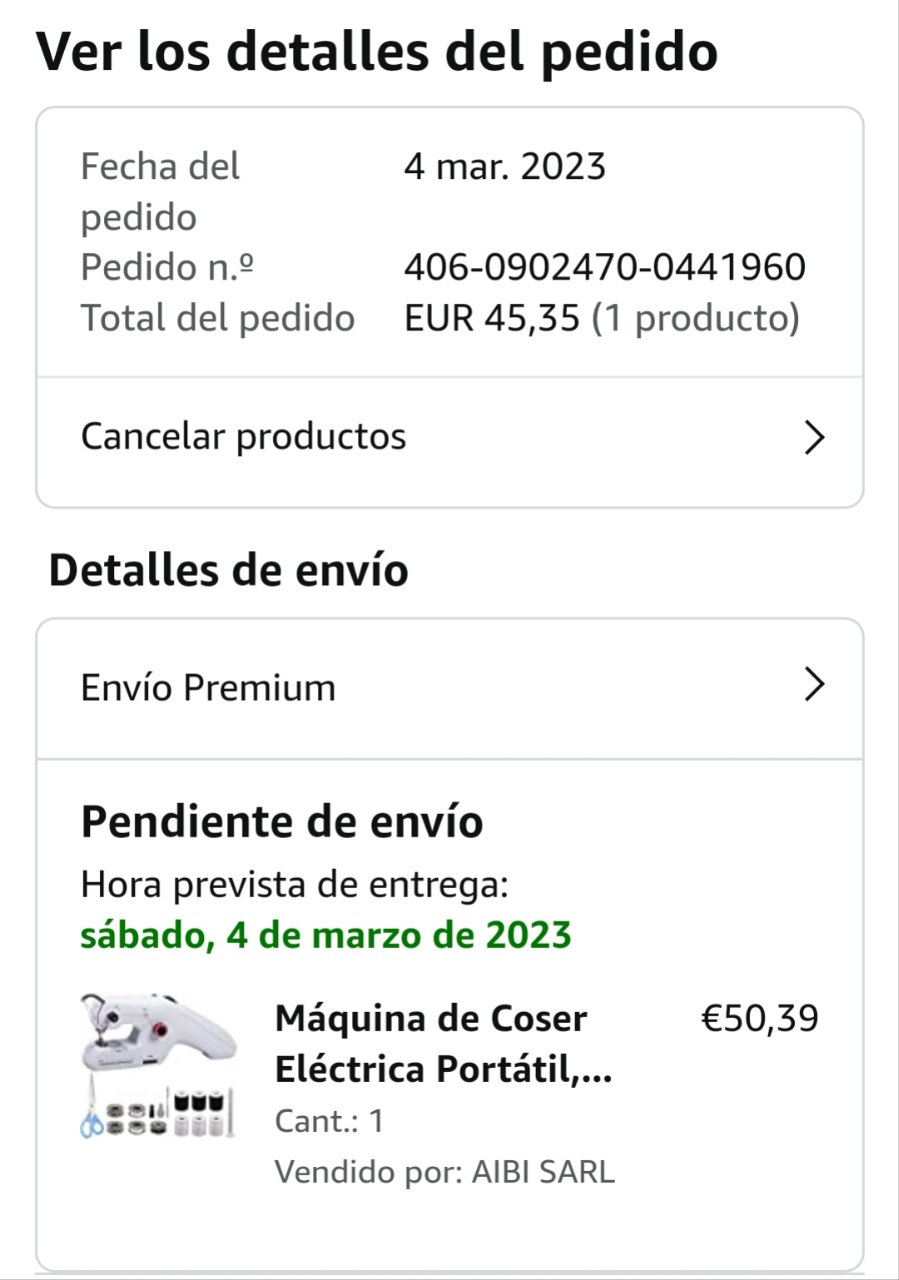Click the Pedido n.º label
This screenshot has width=899, height=1280.
166,268
